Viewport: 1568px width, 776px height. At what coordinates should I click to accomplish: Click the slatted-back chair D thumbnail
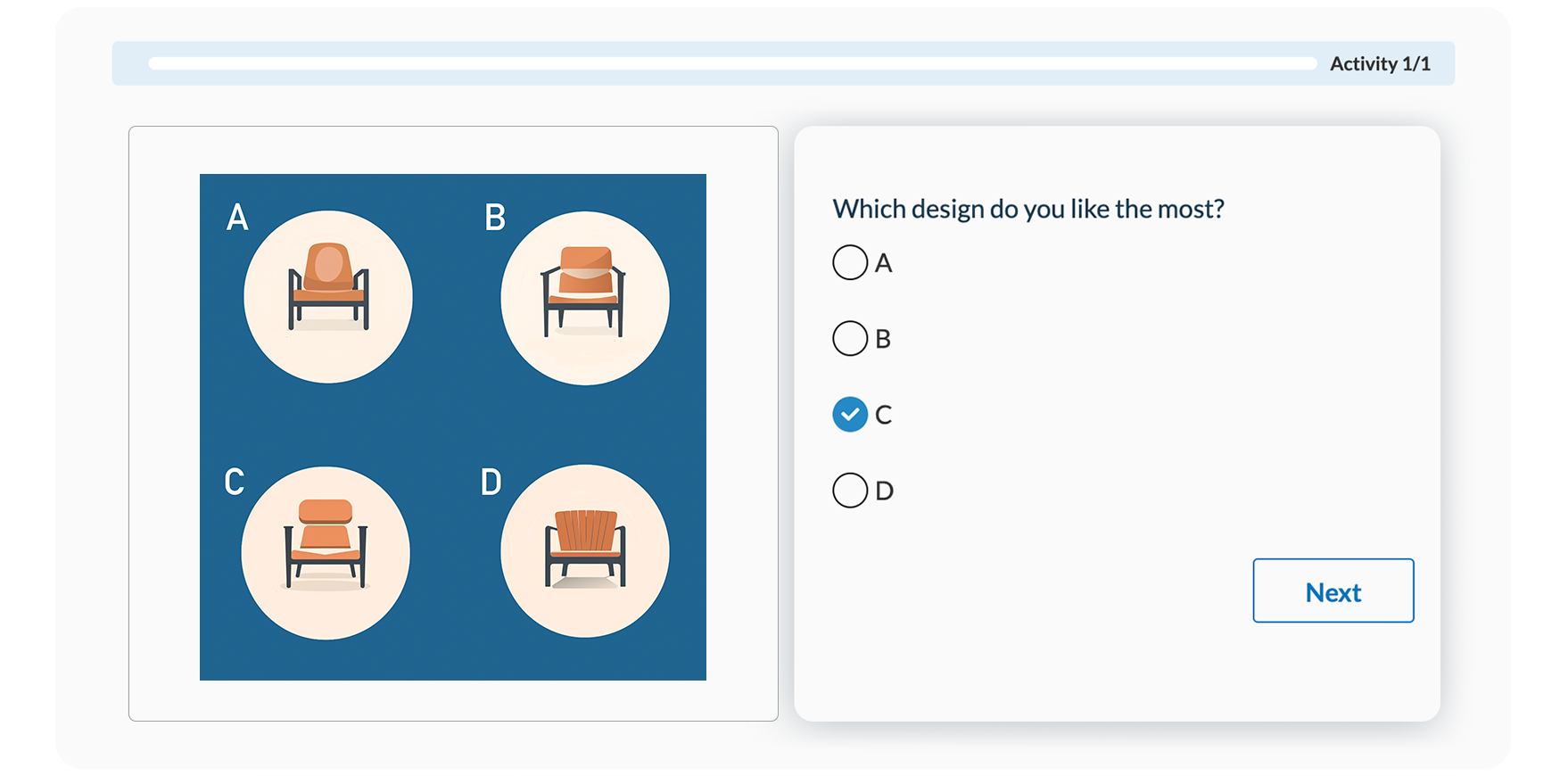pyautogui.click(x=585, y=551)
